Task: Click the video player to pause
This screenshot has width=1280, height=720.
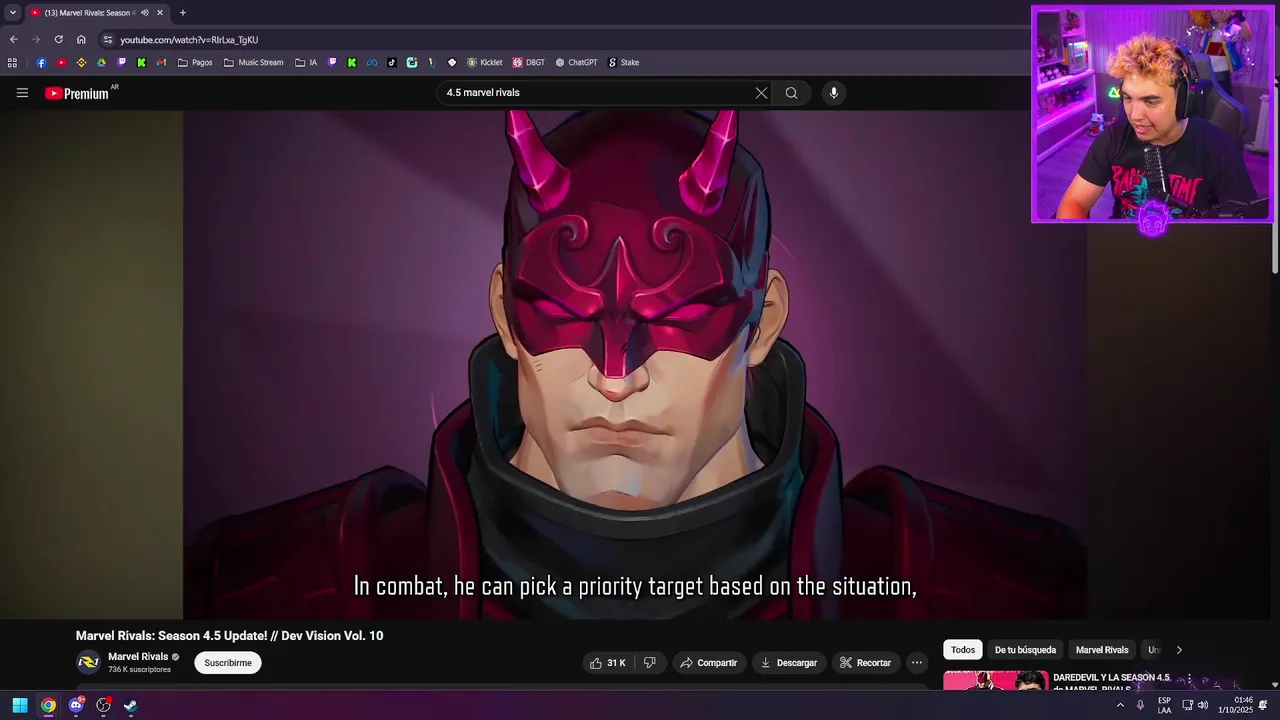Action: [x=635, y=365]
